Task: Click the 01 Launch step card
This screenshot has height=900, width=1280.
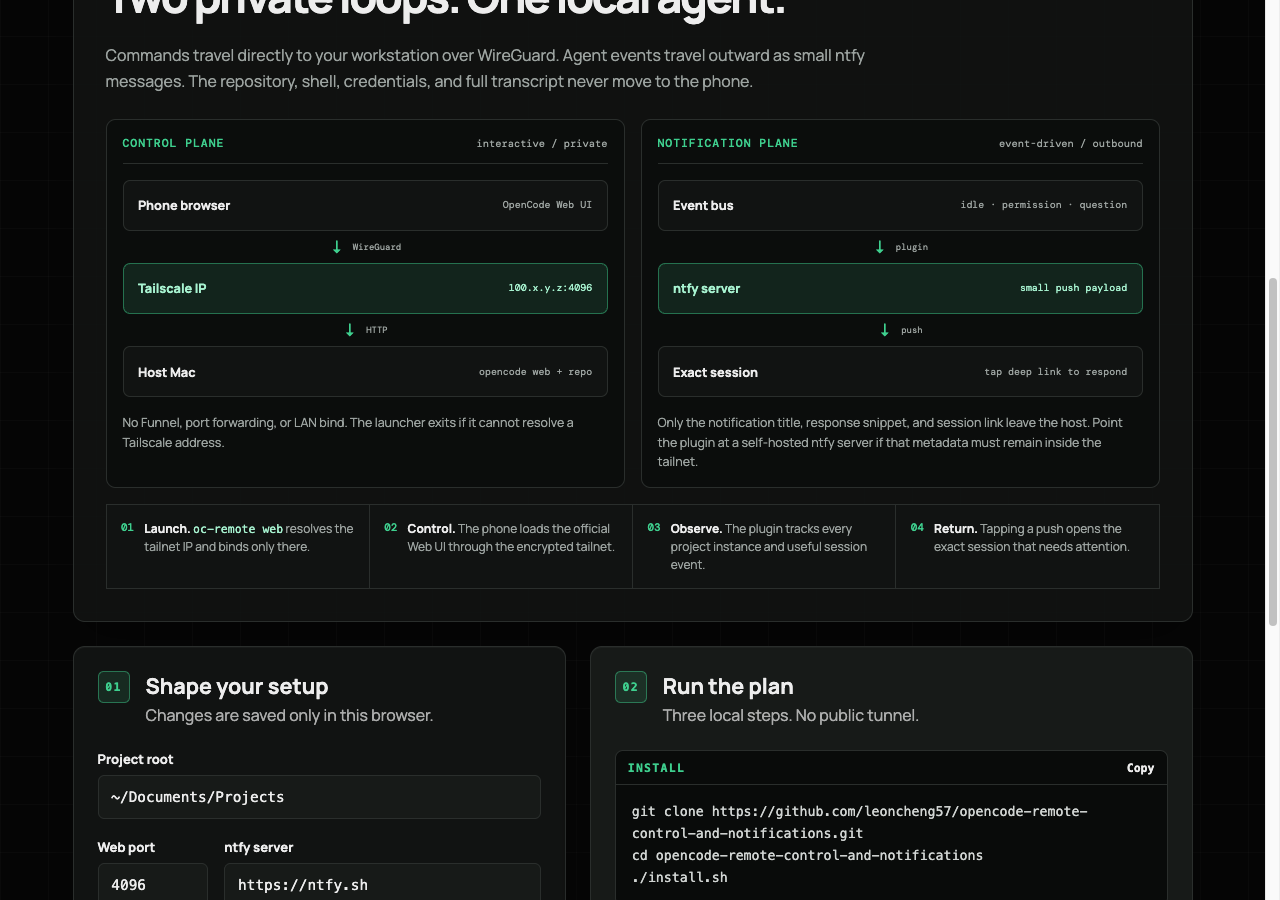Action: coord(238,546)
